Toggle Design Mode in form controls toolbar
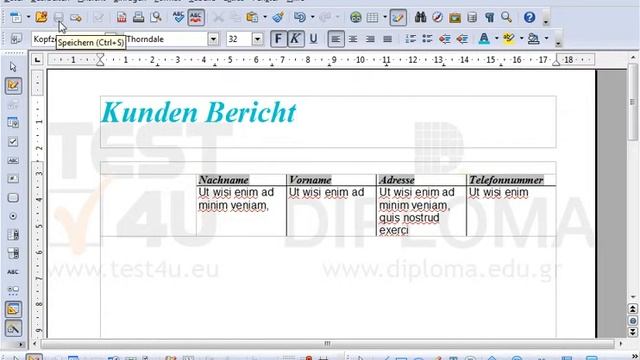This screenshot has height=360, width=640. click(13, 85)
